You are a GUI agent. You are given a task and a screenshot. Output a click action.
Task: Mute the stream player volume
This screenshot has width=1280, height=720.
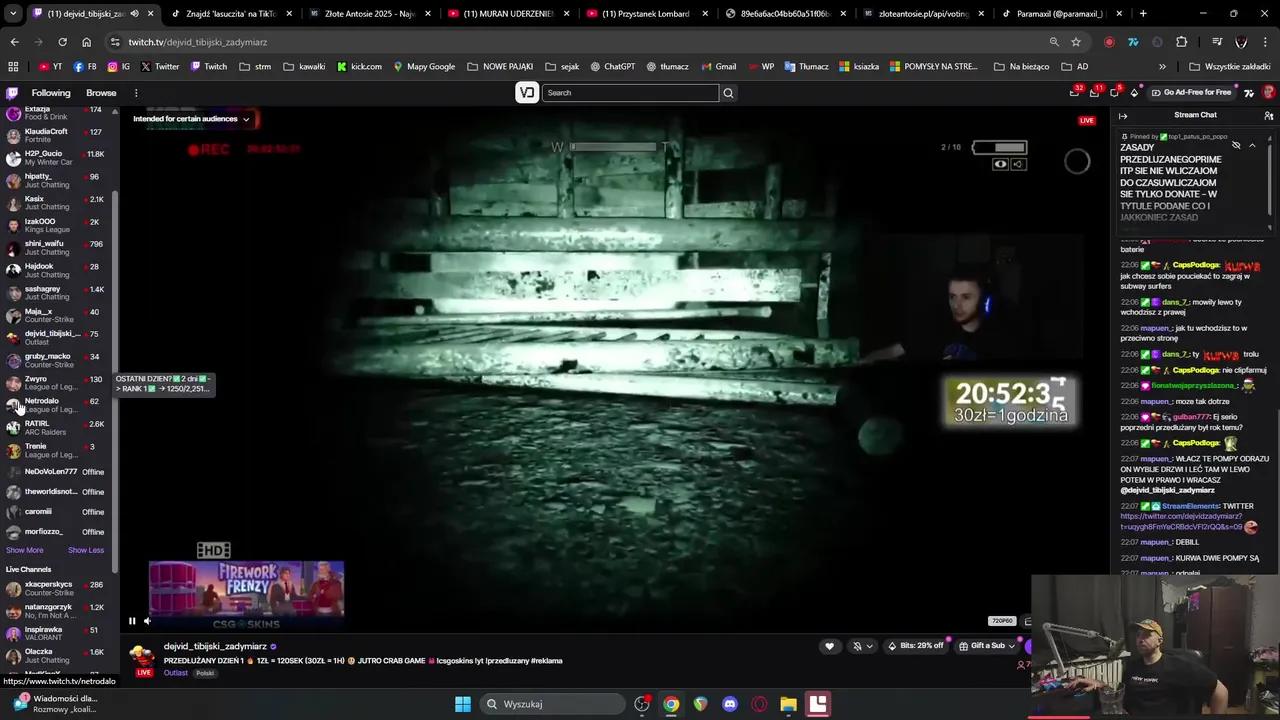147,621
